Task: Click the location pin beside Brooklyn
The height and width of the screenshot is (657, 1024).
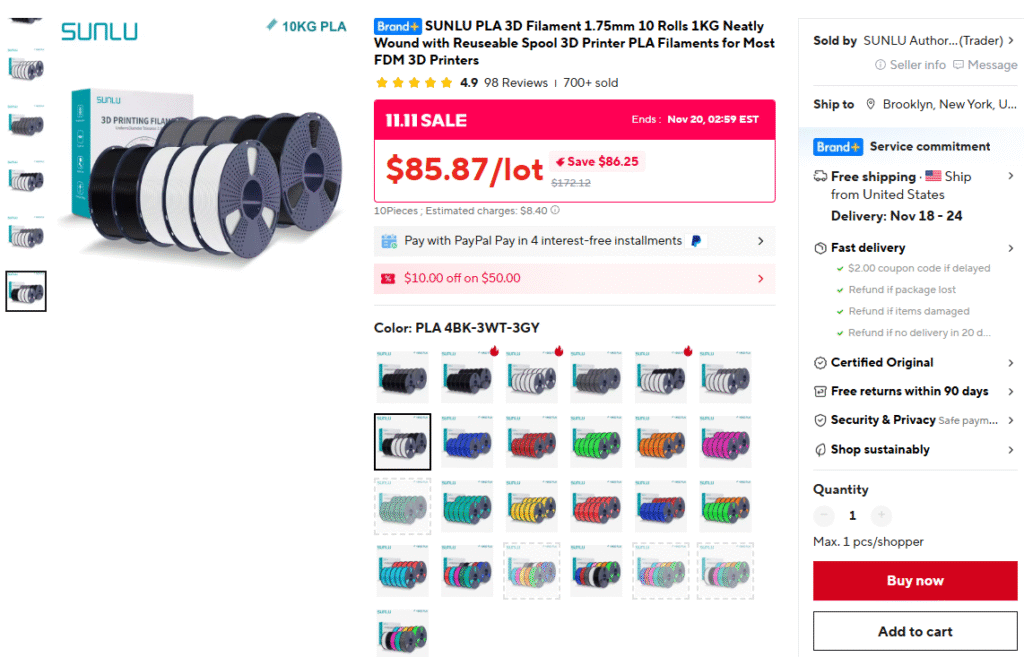Action: click(x=871, y=104)
